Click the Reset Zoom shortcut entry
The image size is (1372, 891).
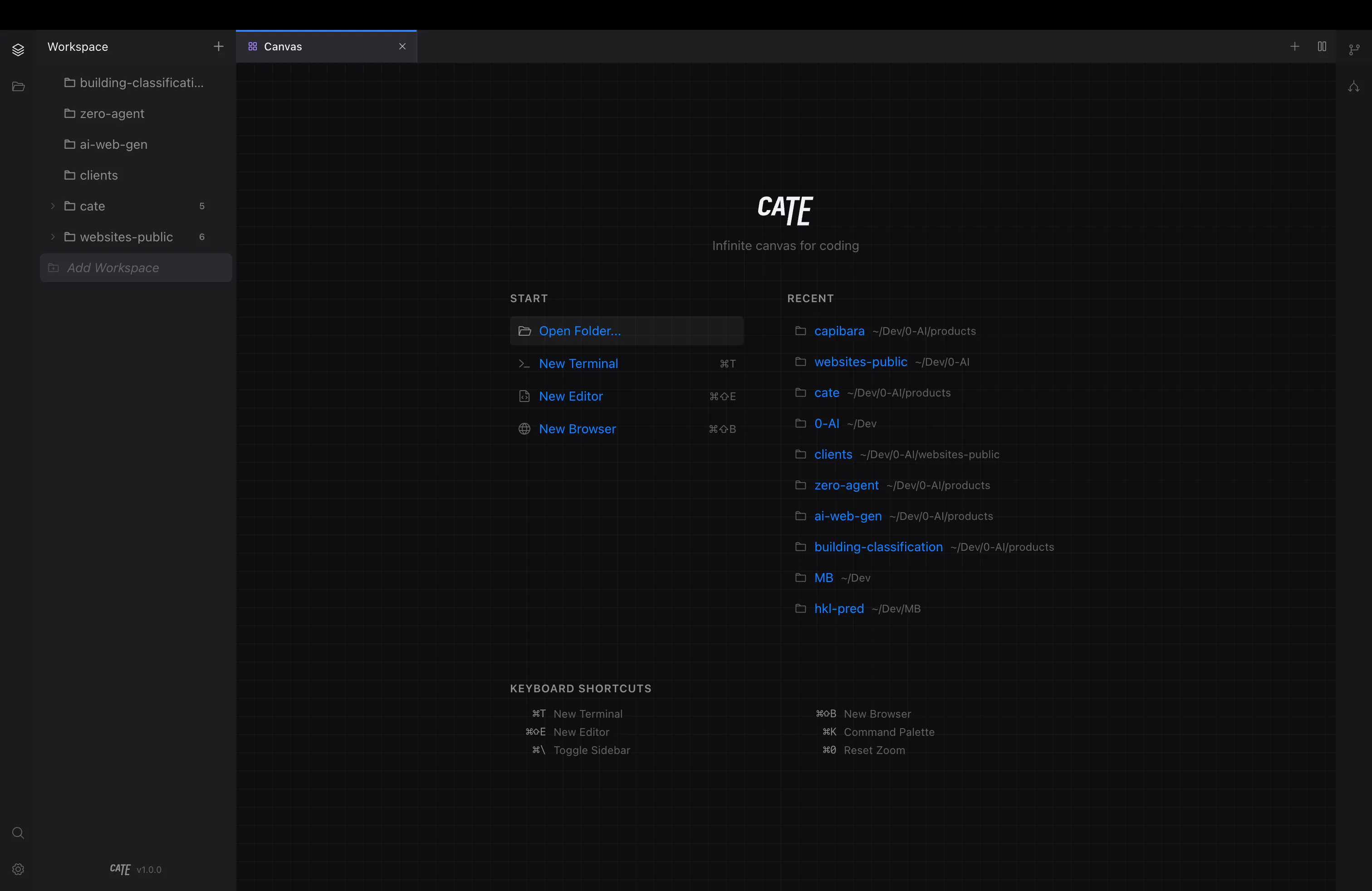(x=863, y=750)
